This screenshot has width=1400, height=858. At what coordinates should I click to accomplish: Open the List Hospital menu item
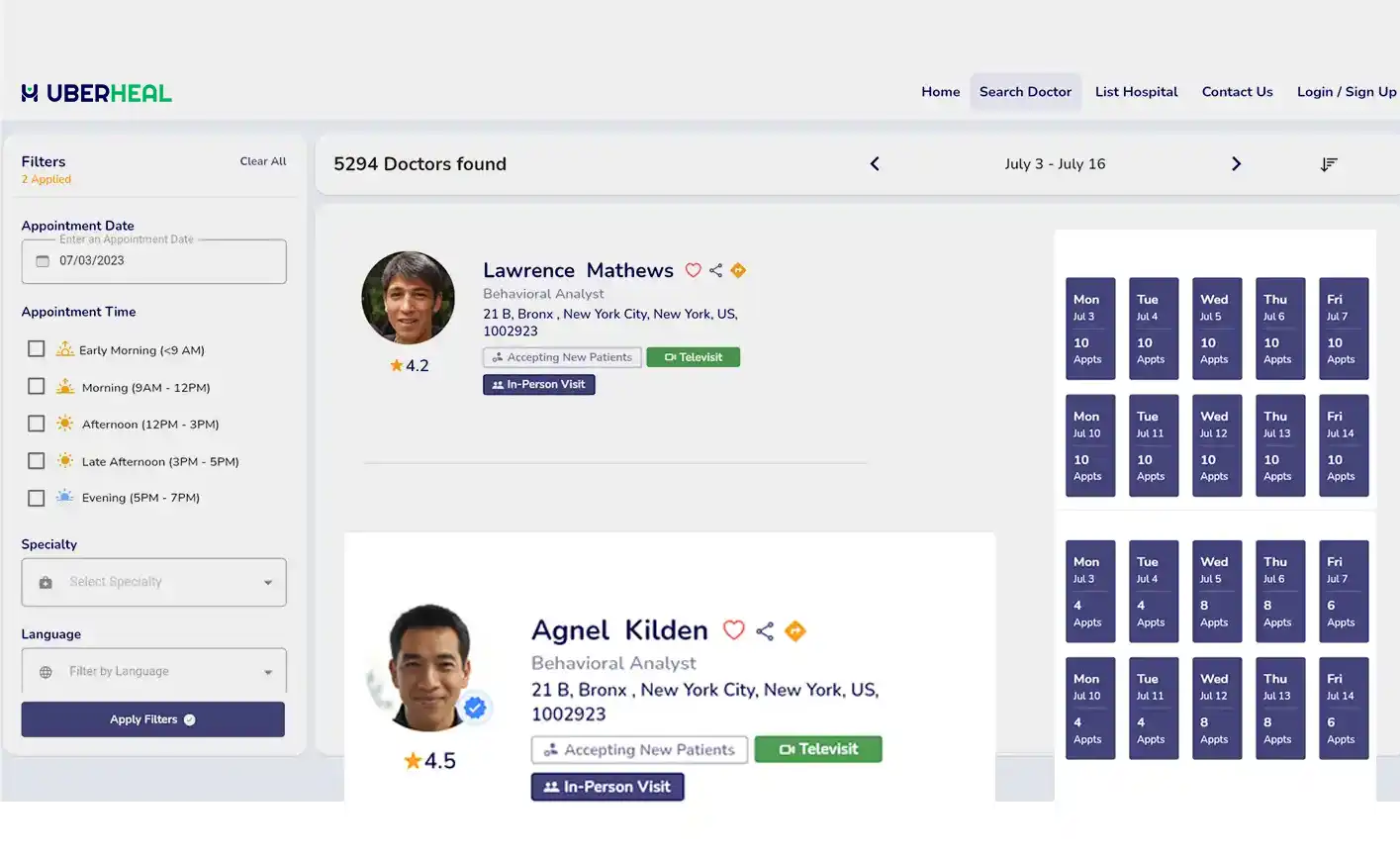click(x=1136, y=92)
